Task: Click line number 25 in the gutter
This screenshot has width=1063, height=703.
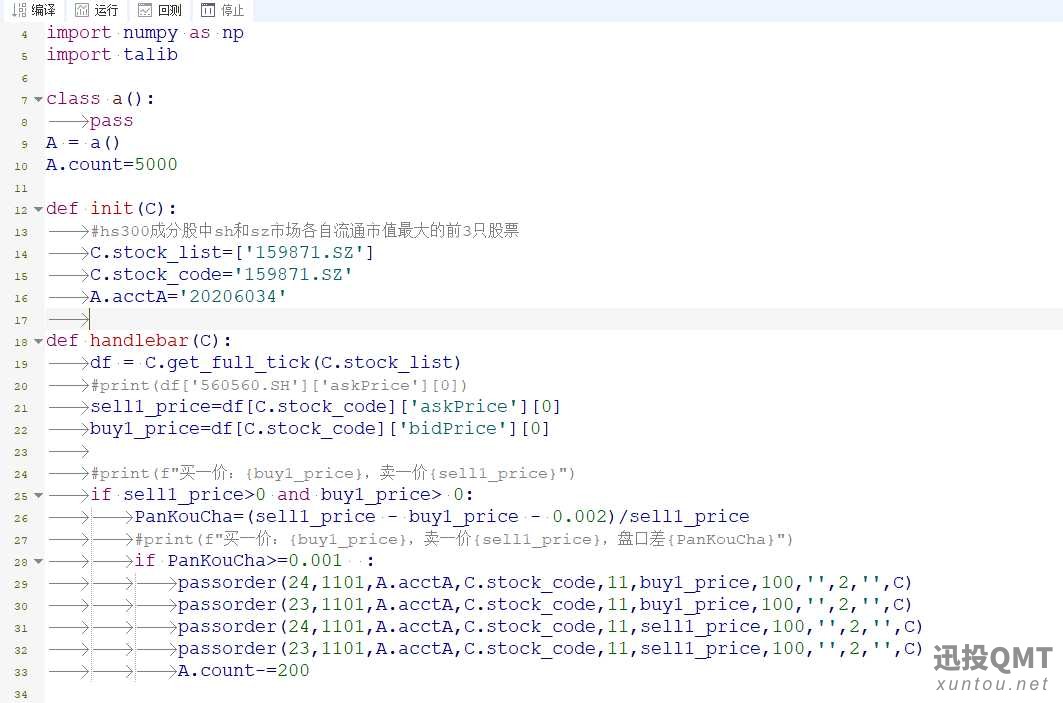Action: click(x=21, y=496)
